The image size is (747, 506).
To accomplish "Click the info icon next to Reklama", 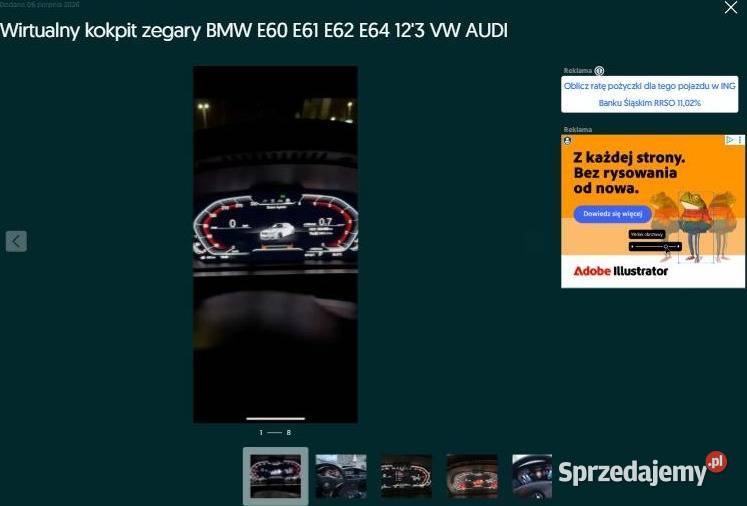I will coord(599,71).
